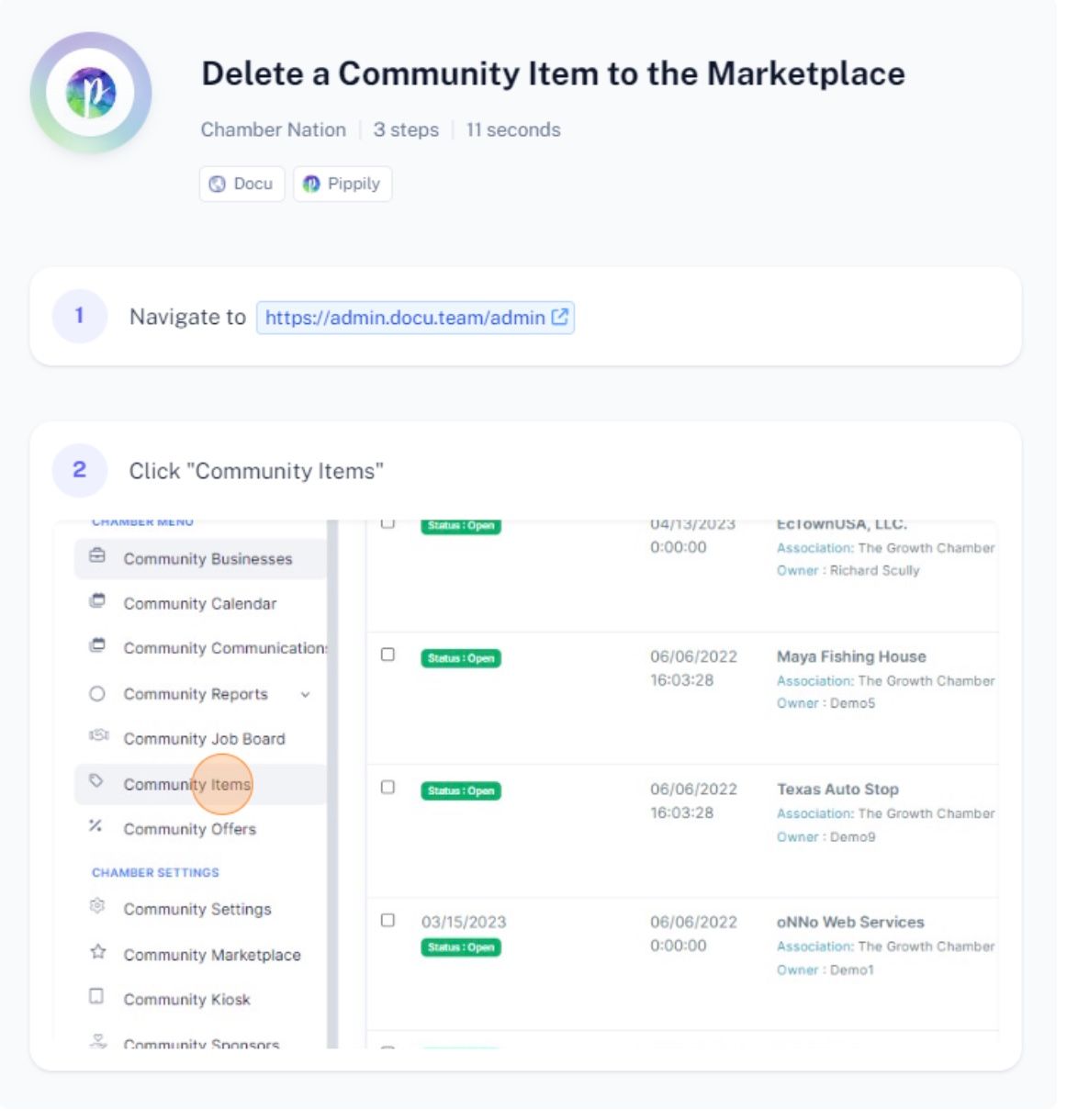Expand the Community Reports submenu chevron

pos(306,696)
